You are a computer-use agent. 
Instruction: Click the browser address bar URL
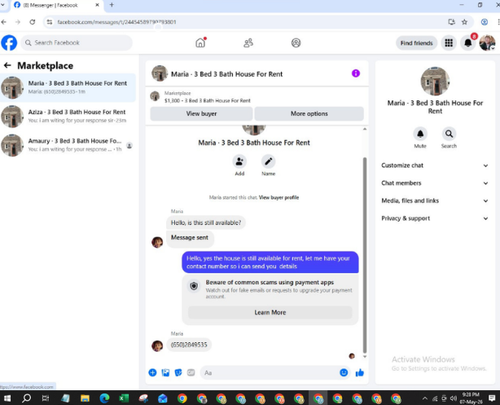(117, 22)
